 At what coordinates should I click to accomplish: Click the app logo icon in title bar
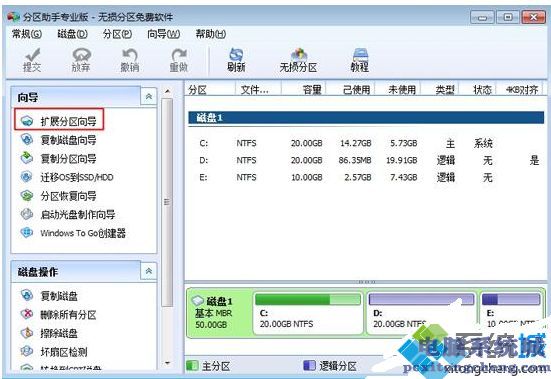tap(13, 17)
